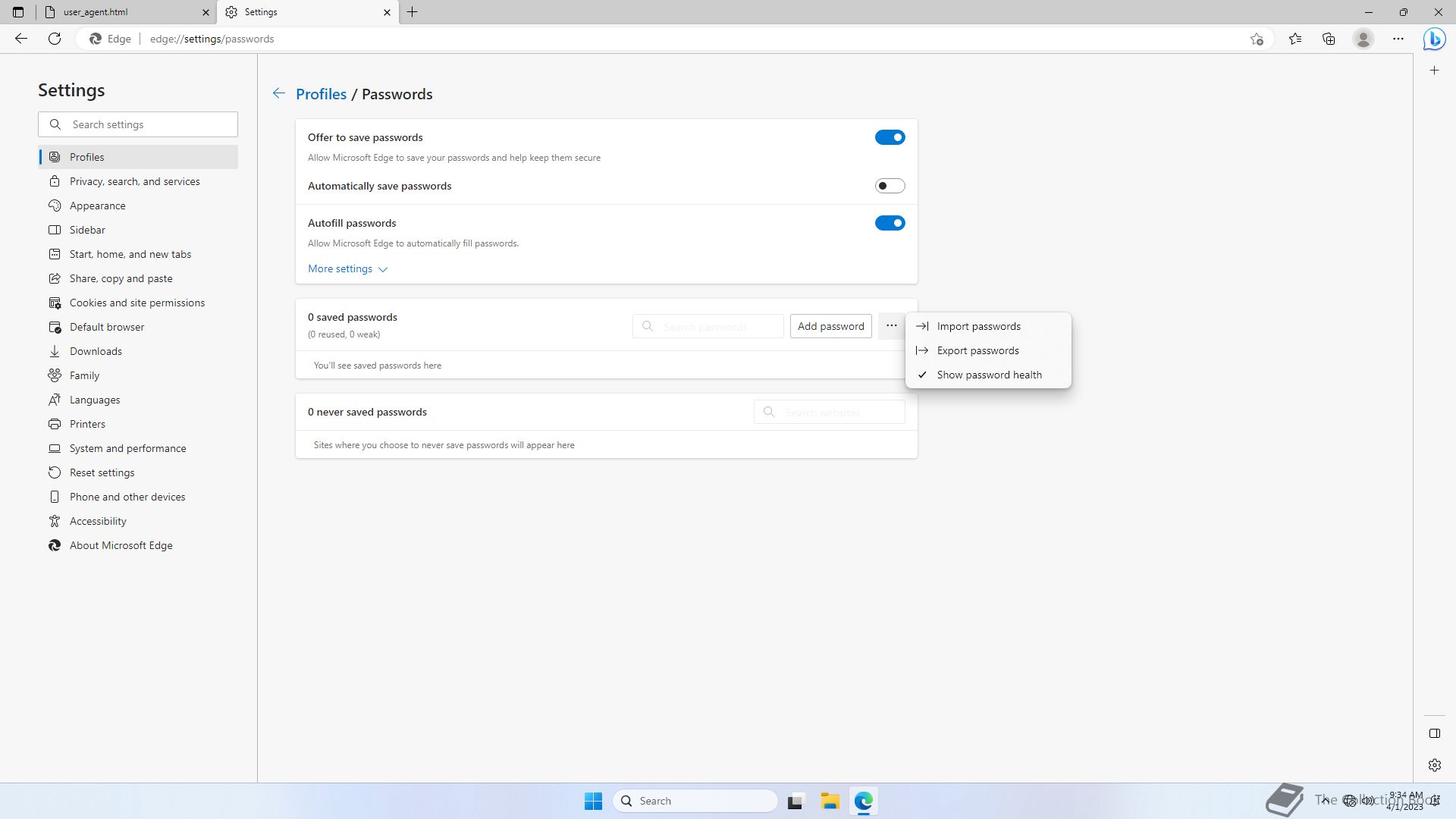Viewport: 1456px width, 819px height.
Task: Click the profile avatar icon
Action: point(1363,39)
